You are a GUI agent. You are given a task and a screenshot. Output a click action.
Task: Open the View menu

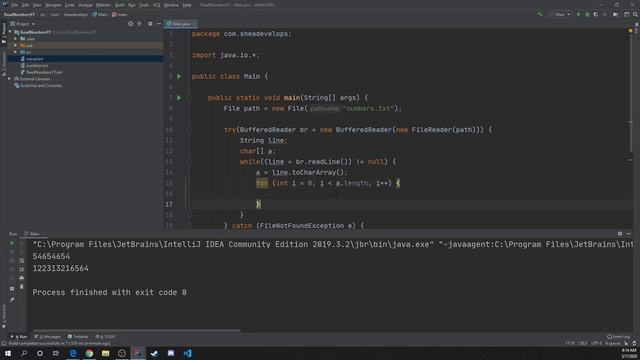[x=37, y=5]
